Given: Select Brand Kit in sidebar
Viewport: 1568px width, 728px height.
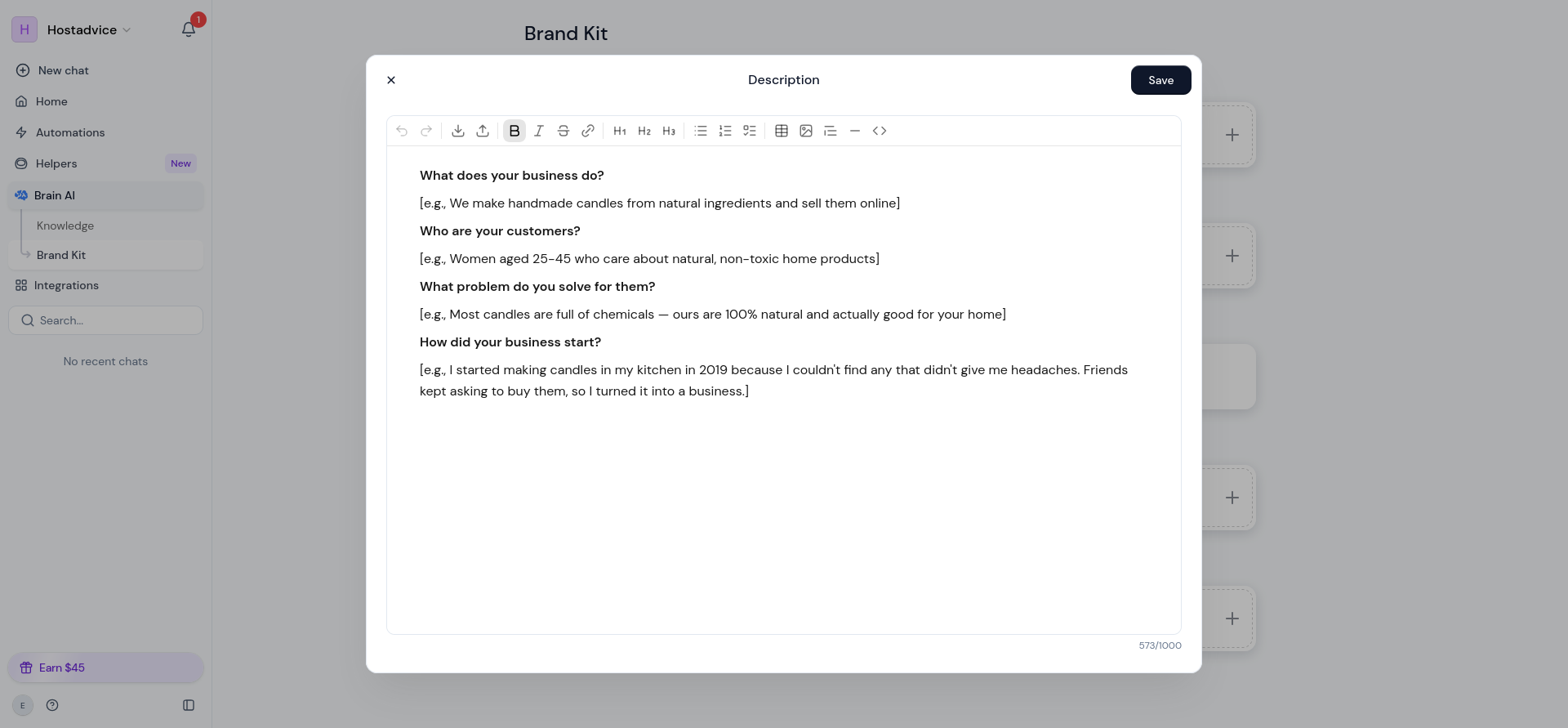Looking at the screenshot, I should 105,255.
